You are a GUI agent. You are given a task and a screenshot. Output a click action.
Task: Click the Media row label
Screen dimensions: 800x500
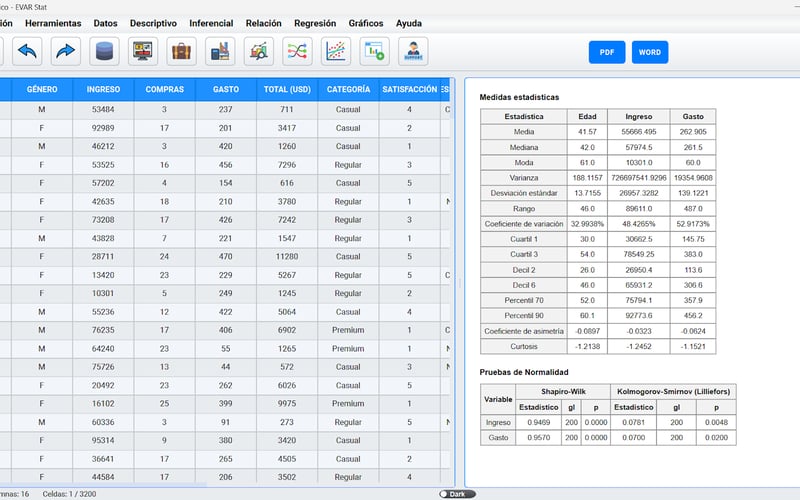[523, 132]
